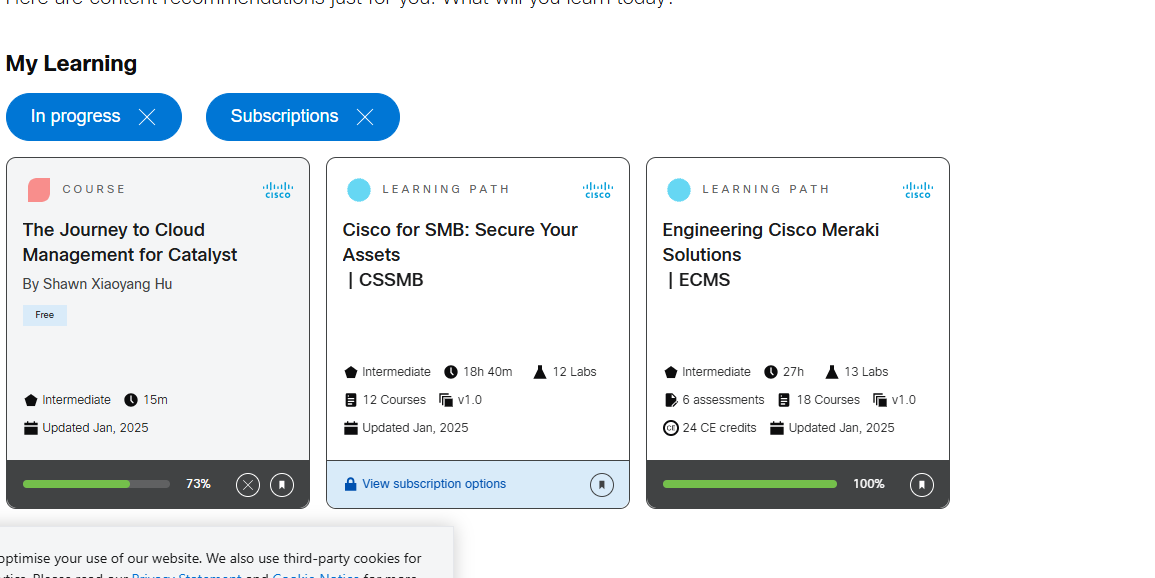This screenshot has width=1155, height=578.
Task: Open the Cisco for SMB: Secure Your Assets path
Action: tap(459, 242)
